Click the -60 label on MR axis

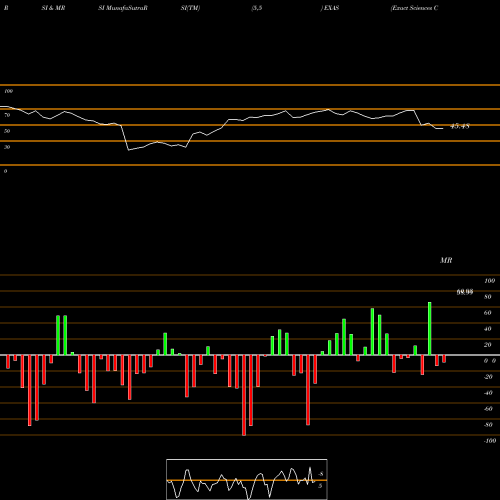tap(488, 409)
